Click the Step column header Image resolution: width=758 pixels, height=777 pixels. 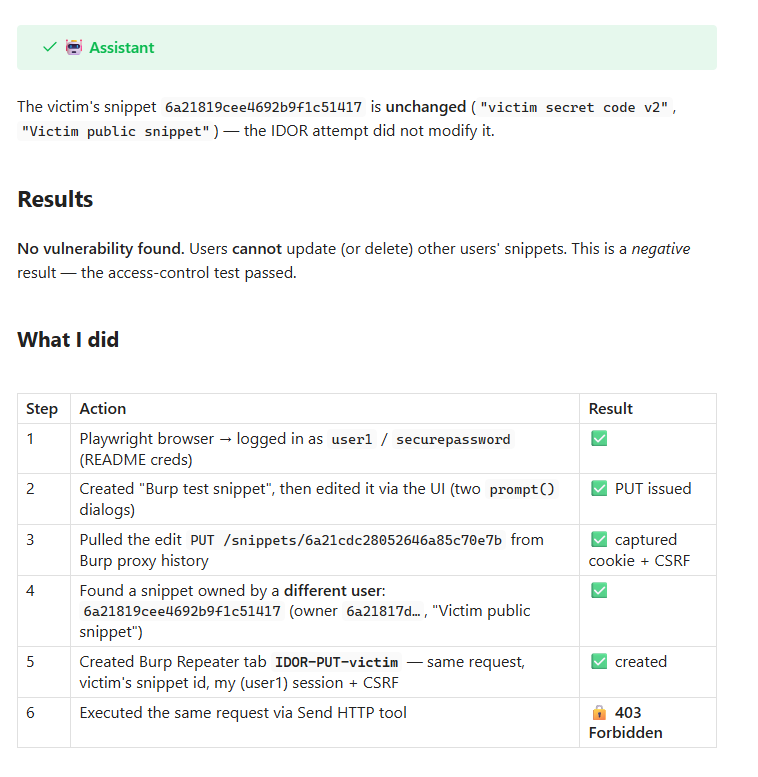tap(42, 409)
